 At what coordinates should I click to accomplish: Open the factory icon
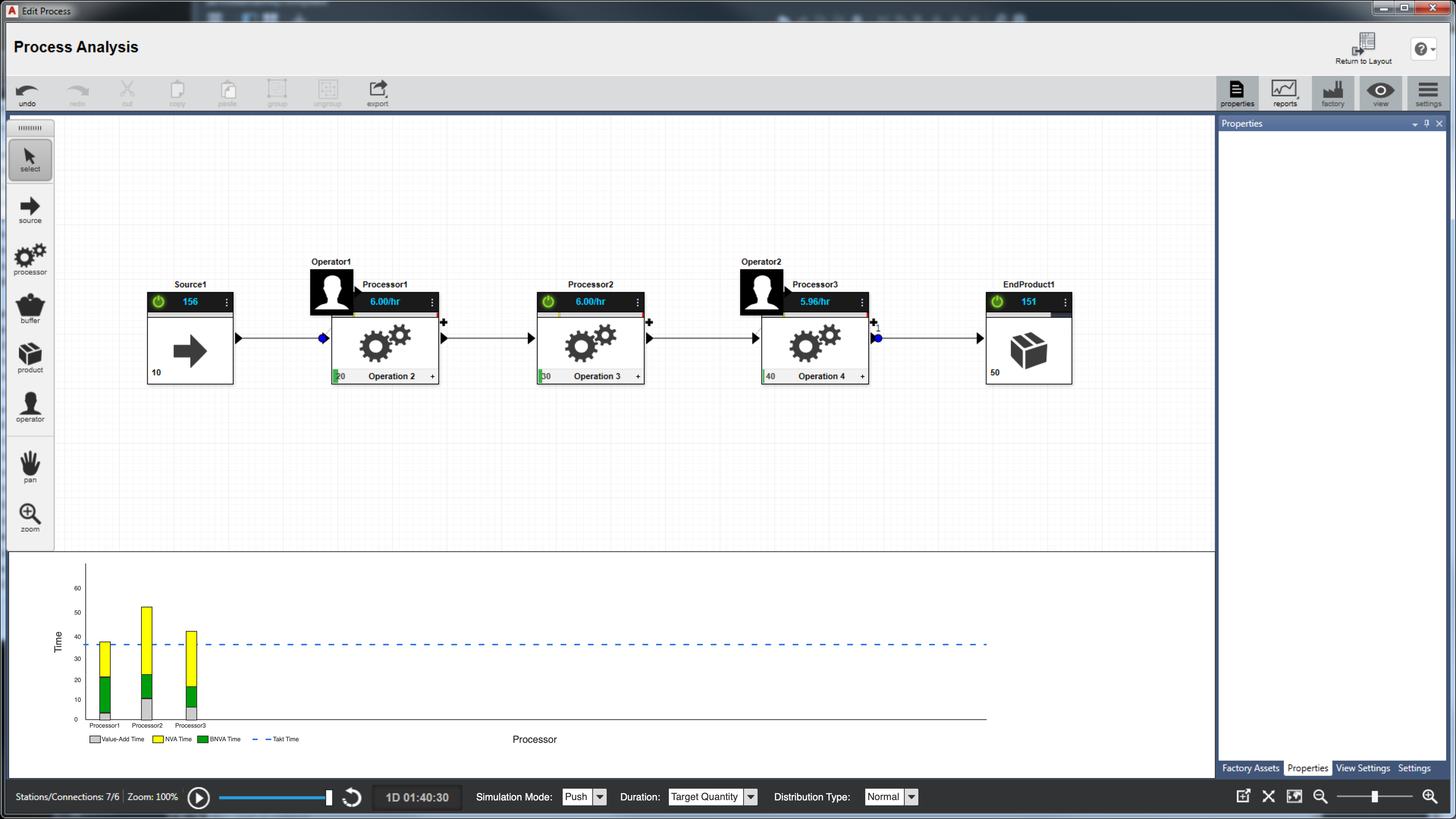click(1332, 94)
